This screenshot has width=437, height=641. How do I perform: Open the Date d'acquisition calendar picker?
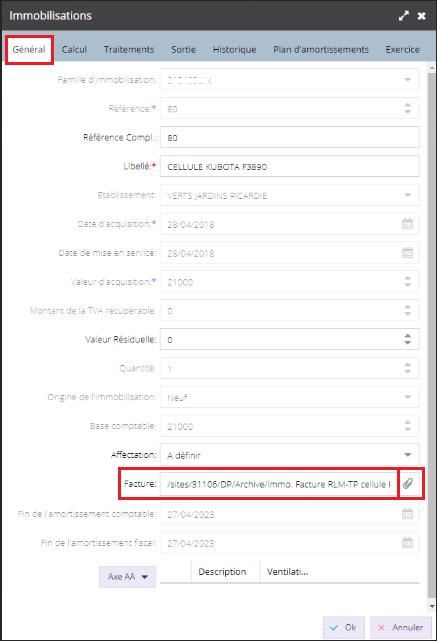[x=408, y=224]
